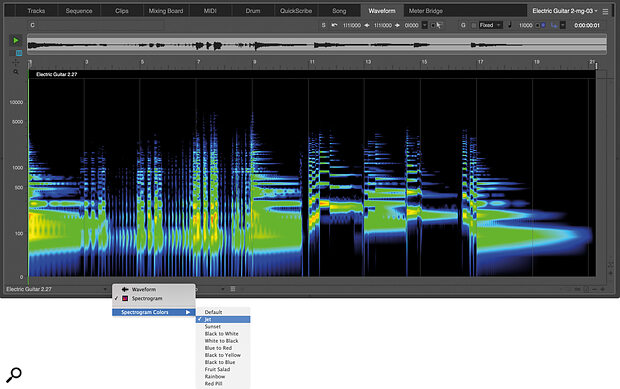Image resolution: width=620 pixels, height=389 pixels.
Task: Select Red Pill color scheme
Action: pyautogui.click(x=223, y=383)
